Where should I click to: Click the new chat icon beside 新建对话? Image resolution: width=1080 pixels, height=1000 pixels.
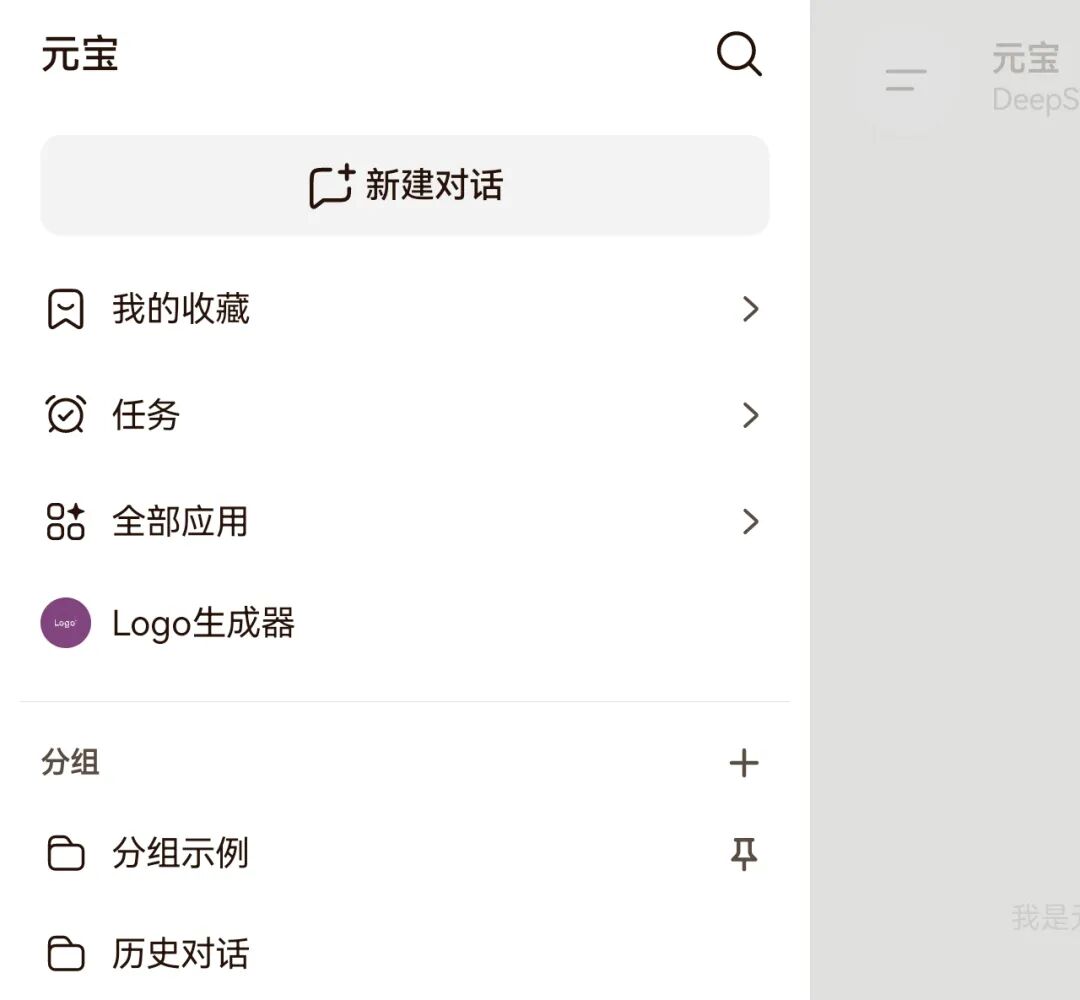[x=330, y=184]
